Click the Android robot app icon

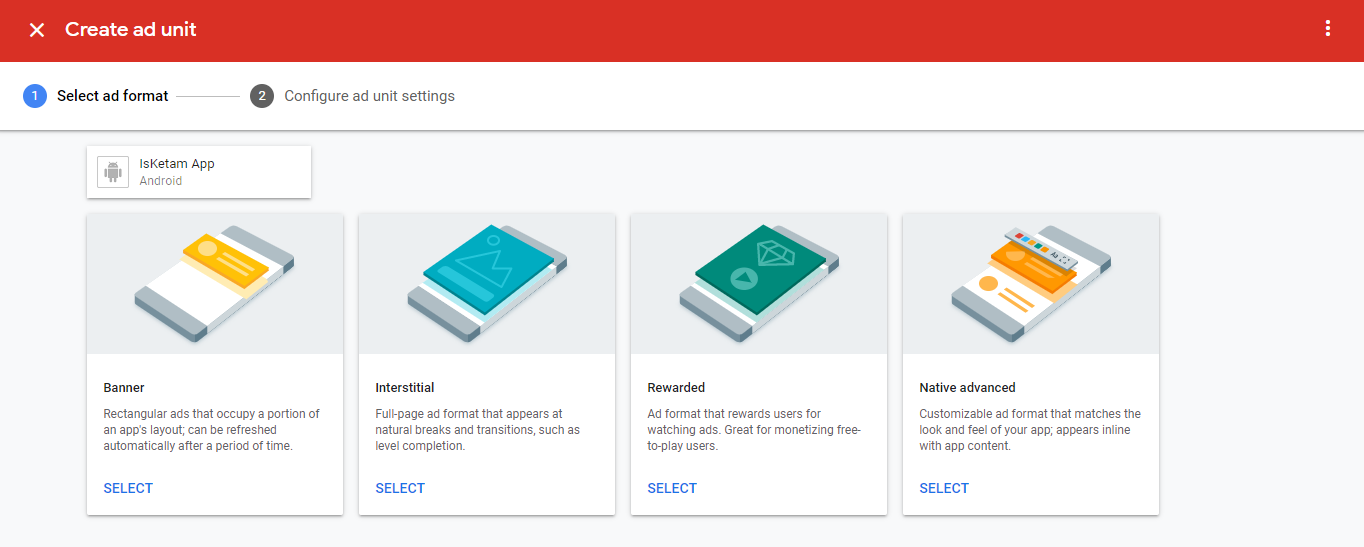[x=113, y=172]
